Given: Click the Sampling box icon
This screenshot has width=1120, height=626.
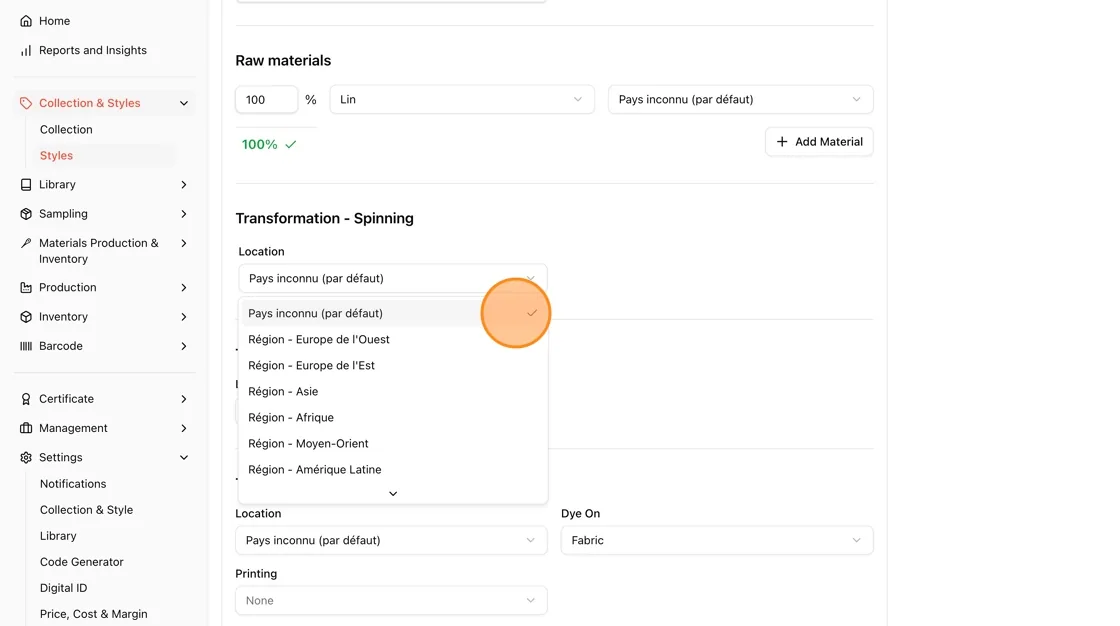Looking at the screenshot, I should click(26, 214).
